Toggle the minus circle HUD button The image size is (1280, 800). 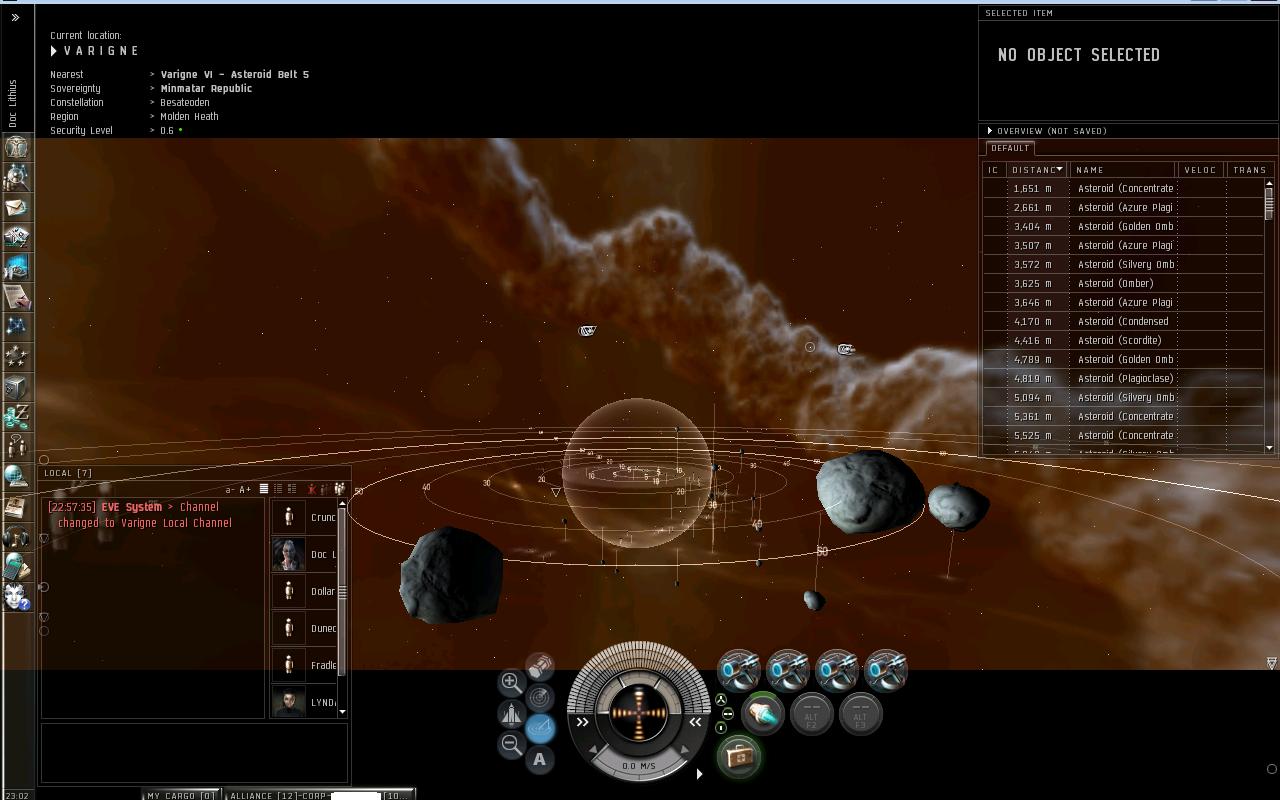coord(727,714)
